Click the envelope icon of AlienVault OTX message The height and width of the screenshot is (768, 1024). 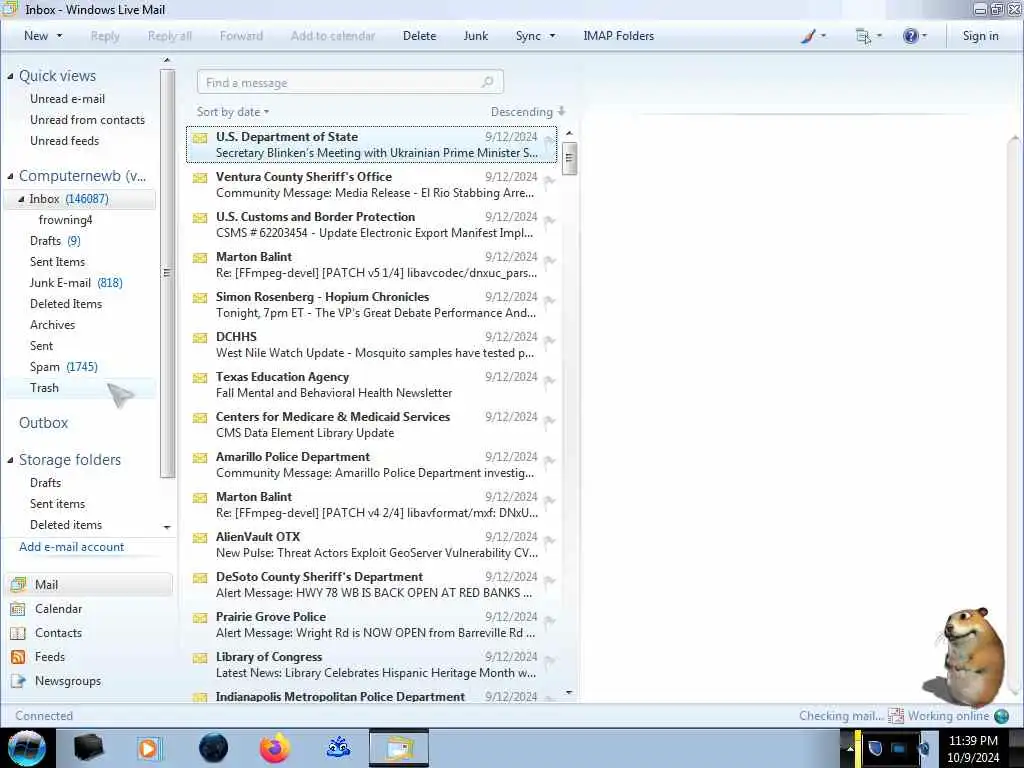click(x=200, y=537)
